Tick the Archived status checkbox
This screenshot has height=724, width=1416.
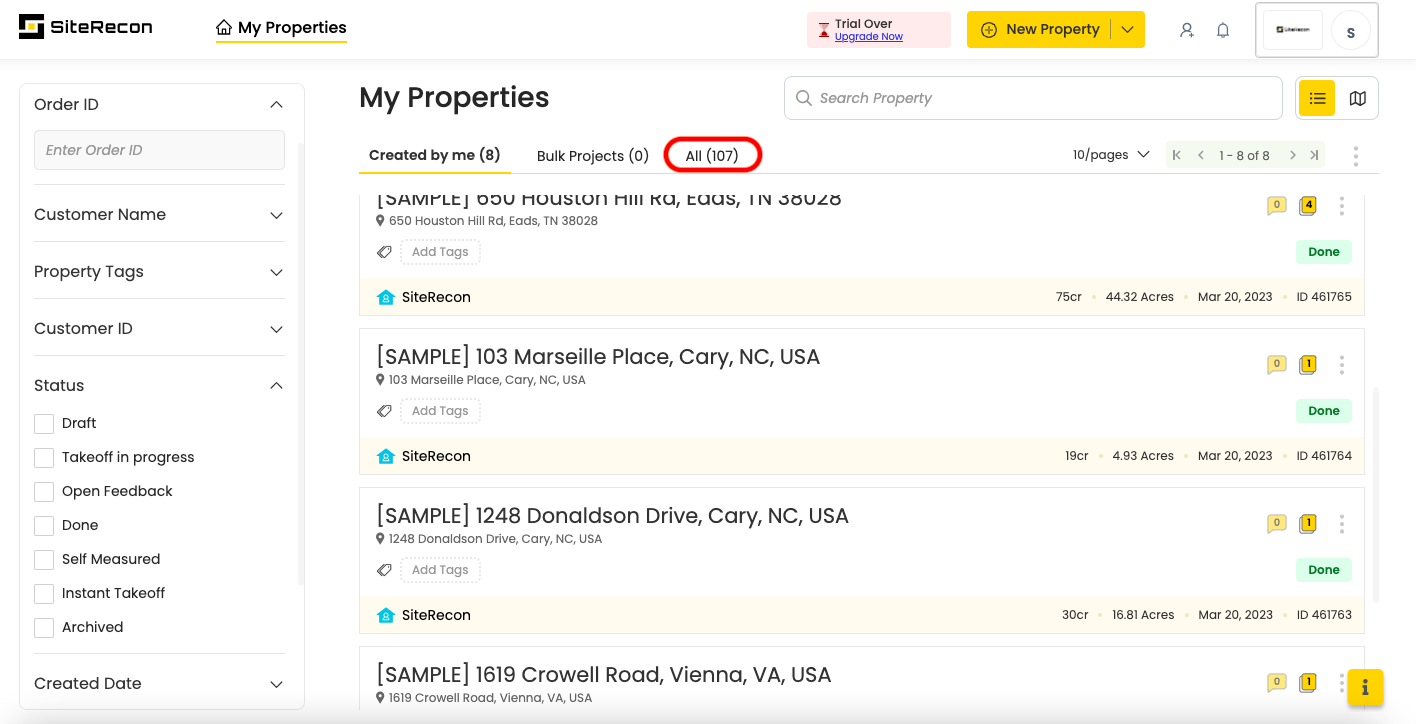[44, 628]
